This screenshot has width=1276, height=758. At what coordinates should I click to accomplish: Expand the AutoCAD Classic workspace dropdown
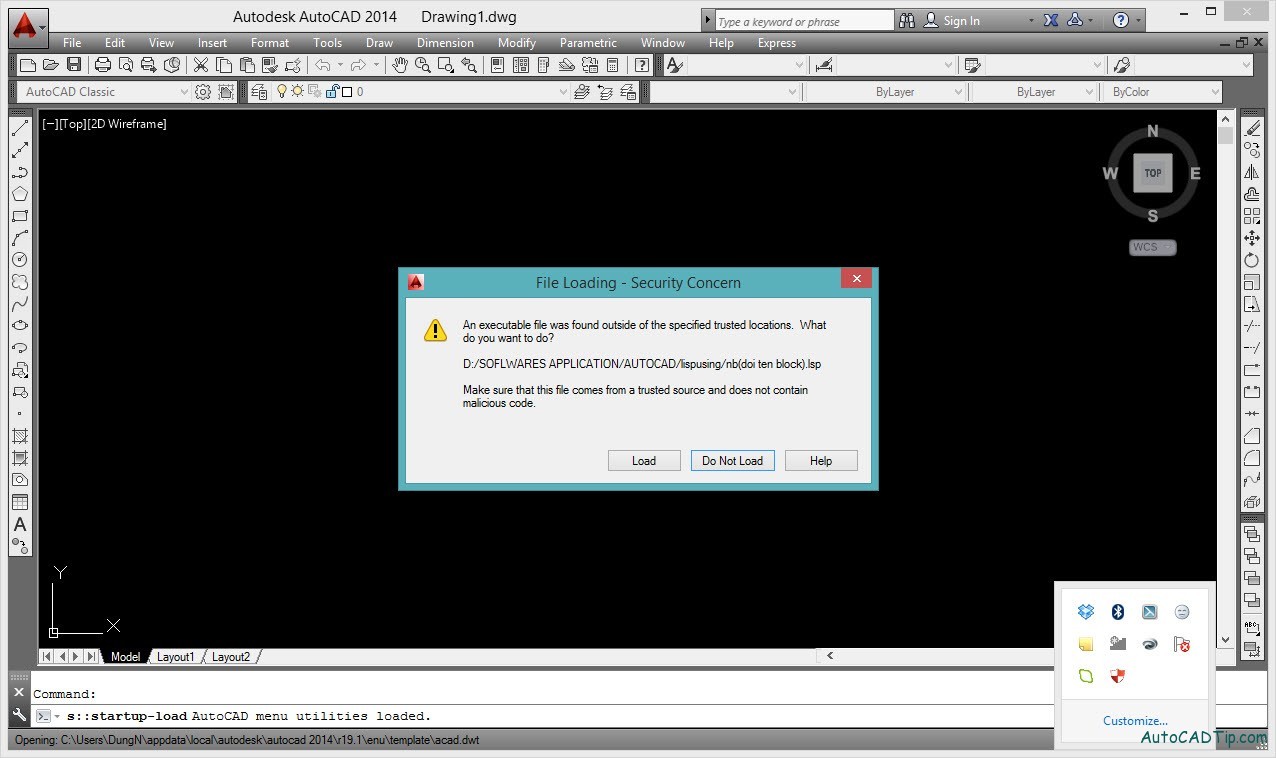pyautogui.click(x=183, y=92)
